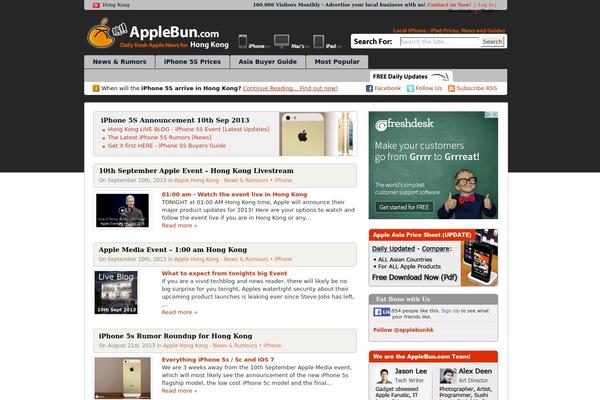Click the Twitter Follow Us bird icon

(x=410, y=88)
